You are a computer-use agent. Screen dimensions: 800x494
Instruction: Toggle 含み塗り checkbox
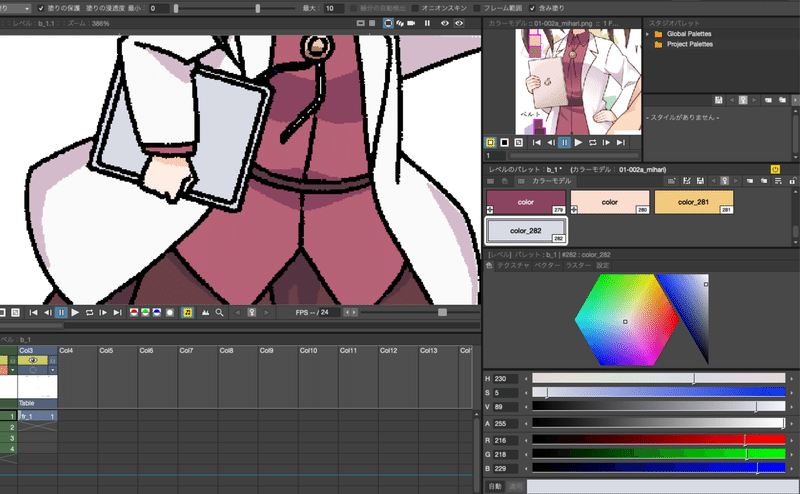point(532,8)
